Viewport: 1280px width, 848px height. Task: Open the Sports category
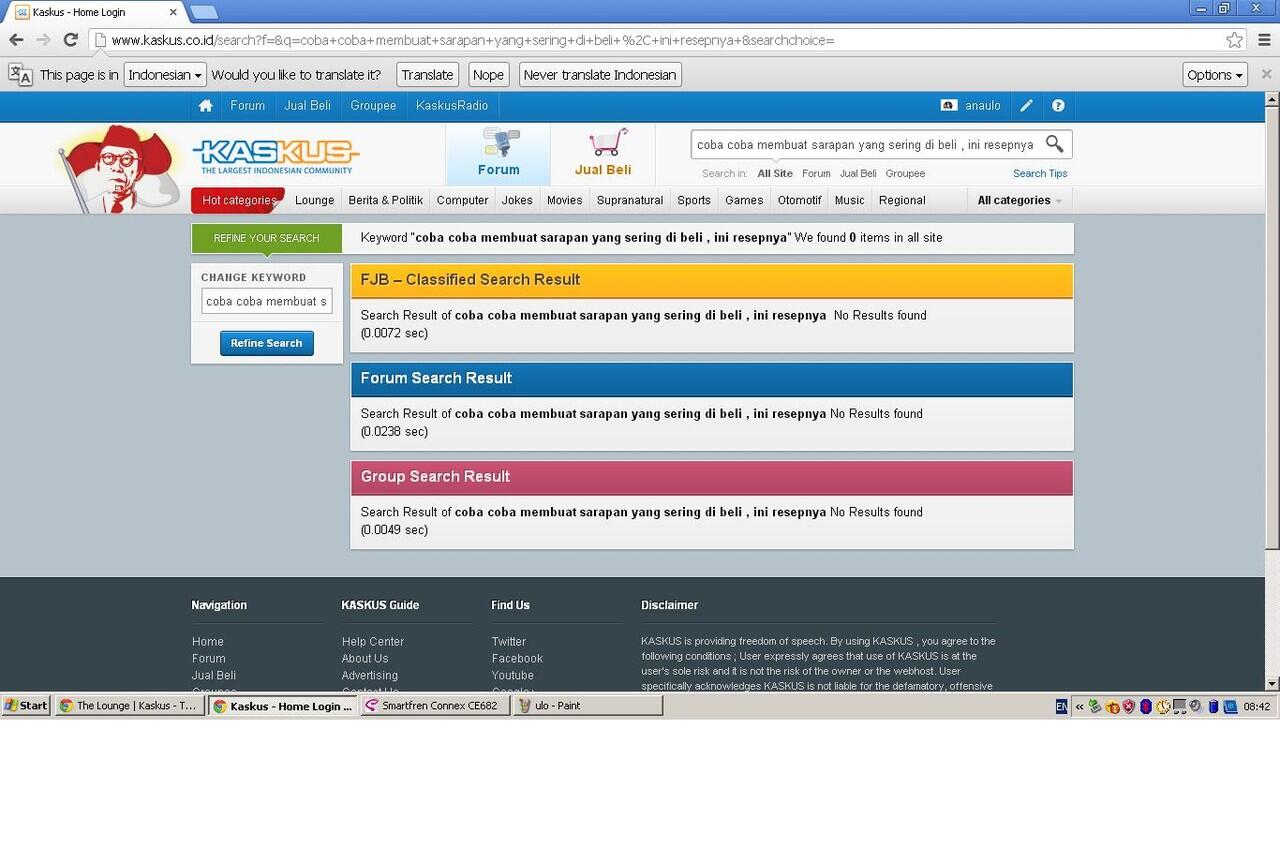tap(694, 200)
